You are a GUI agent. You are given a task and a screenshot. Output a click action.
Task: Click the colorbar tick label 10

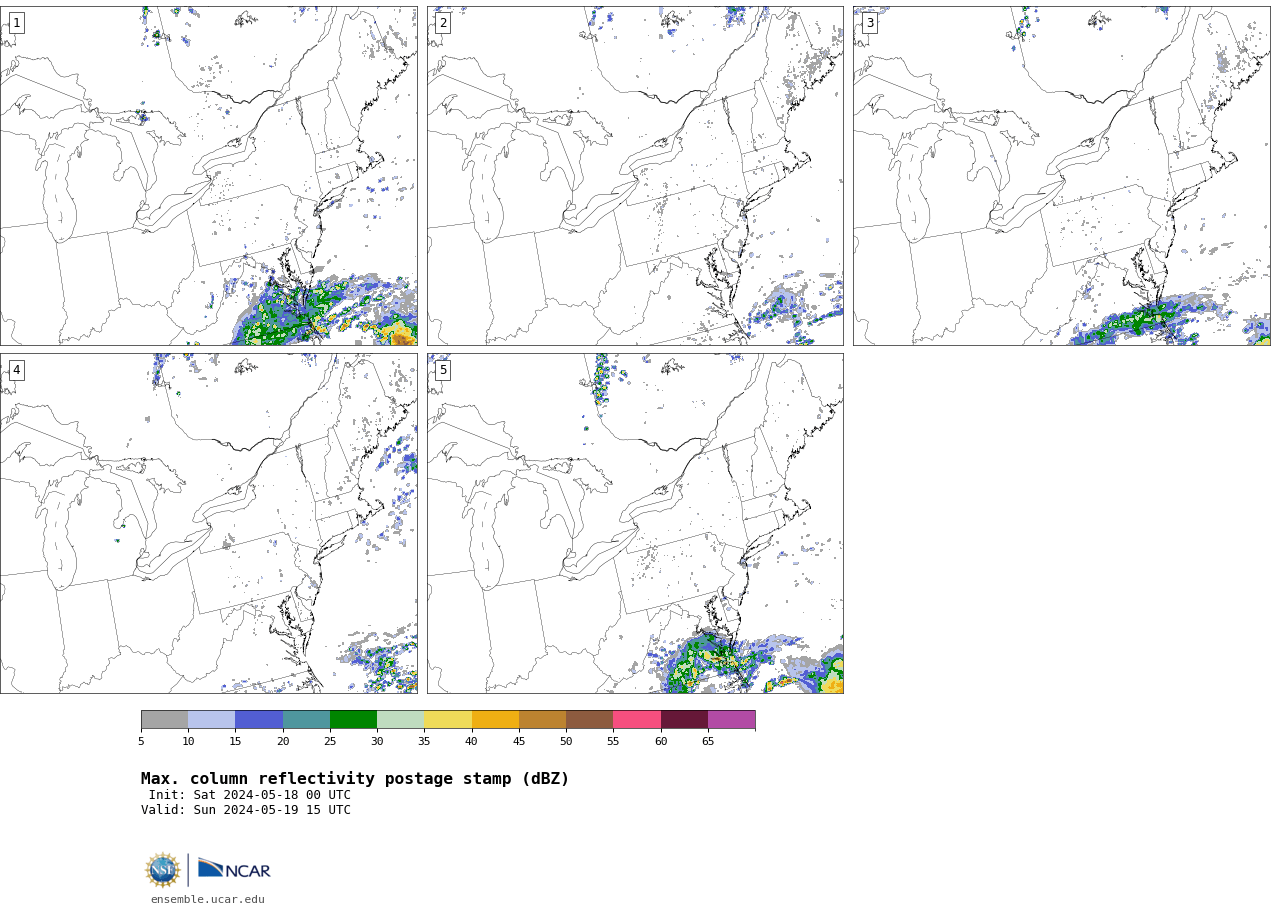(x=188, y=741)
